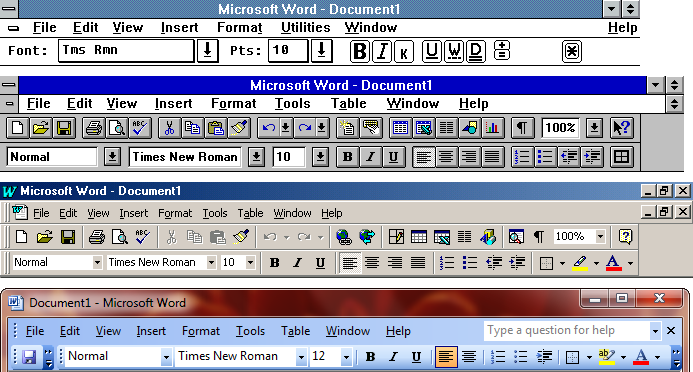Image resolution: width=693 pixels, height=372 pixels.
Task: Click red font color A in W-logo window
Action: point(613,263)
